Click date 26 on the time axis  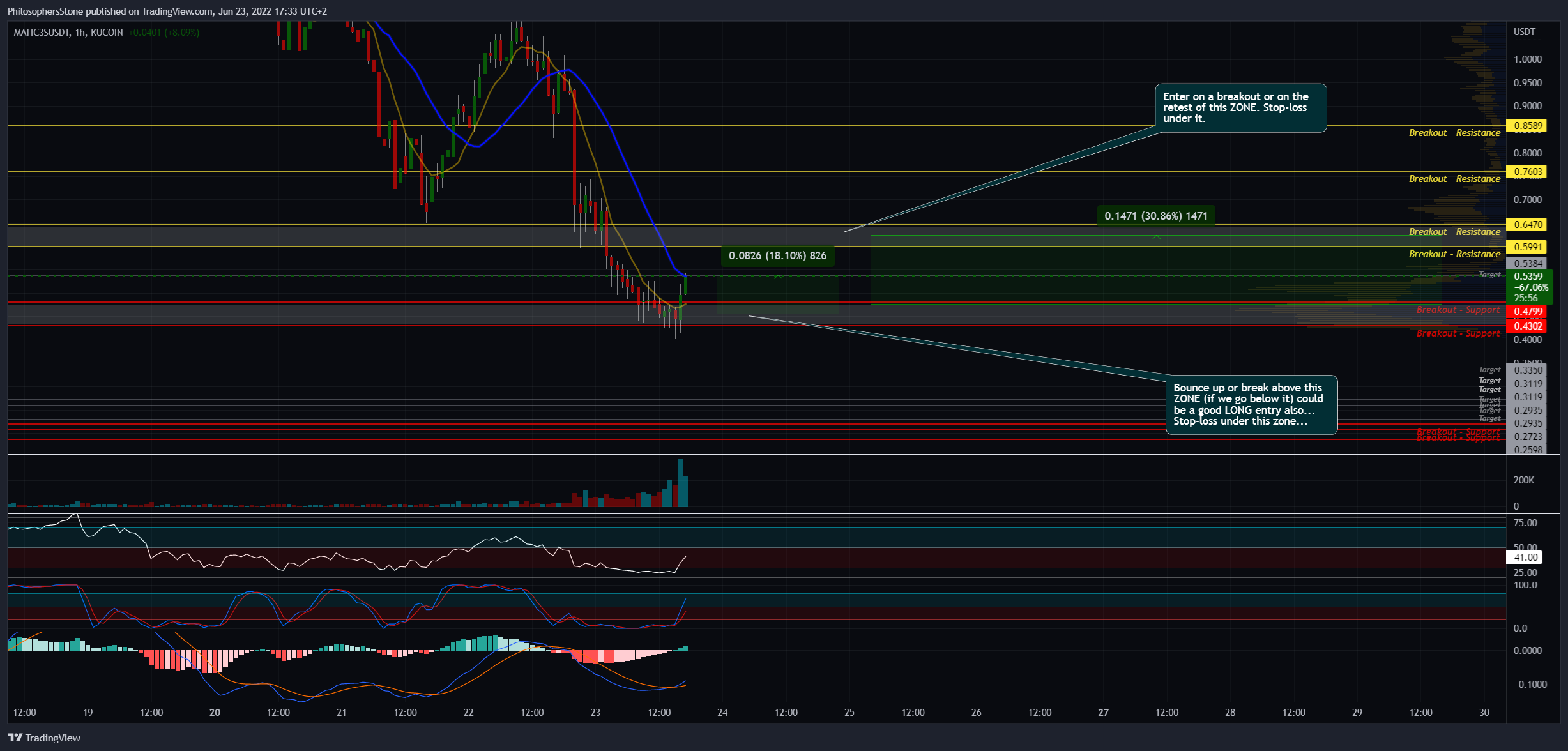976,713
